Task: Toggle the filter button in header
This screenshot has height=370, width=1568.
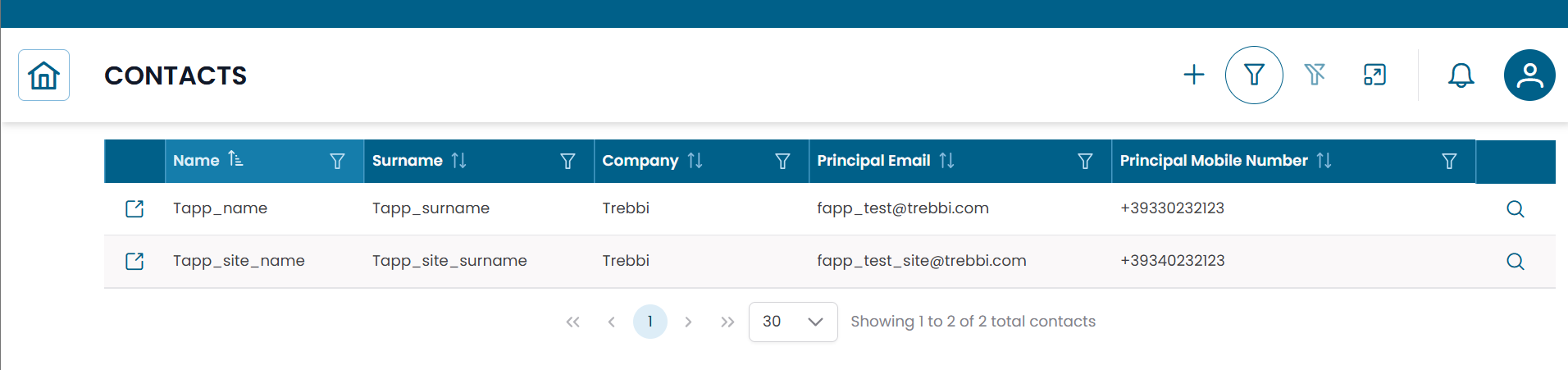Action: (1254, 75)
